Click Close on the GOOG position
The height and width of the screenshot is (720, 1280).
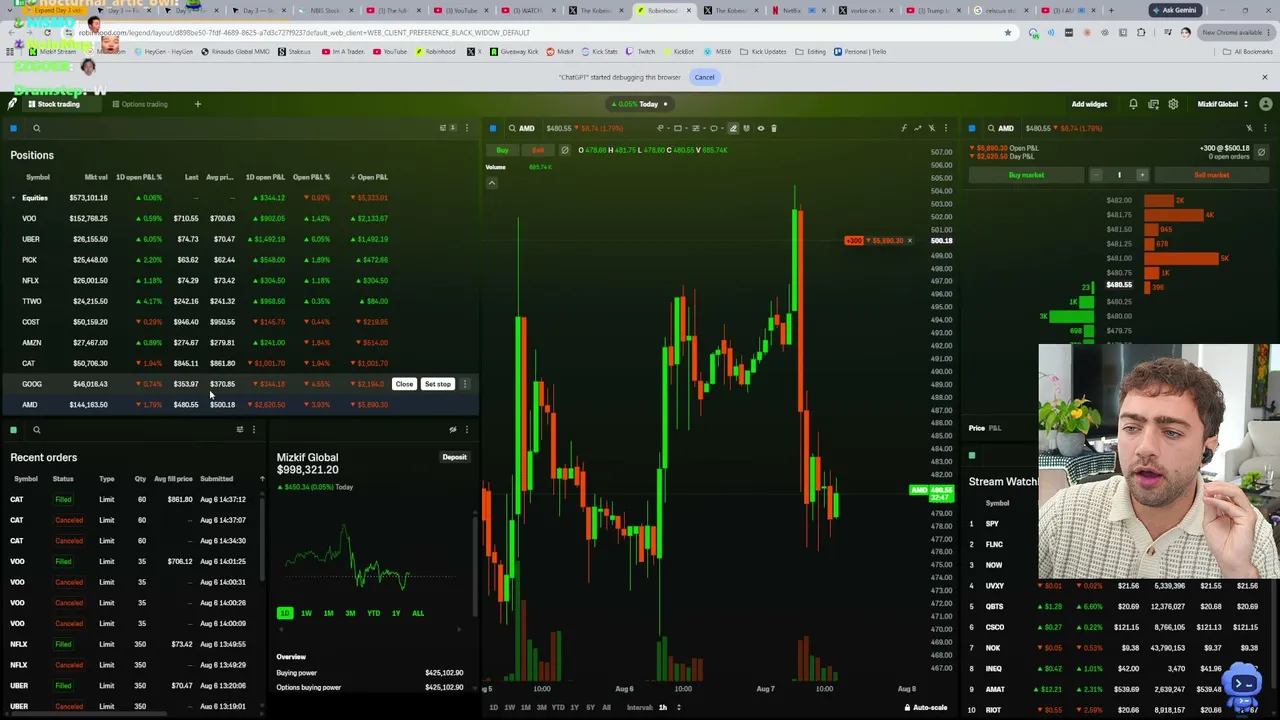(x=404, y=384)
